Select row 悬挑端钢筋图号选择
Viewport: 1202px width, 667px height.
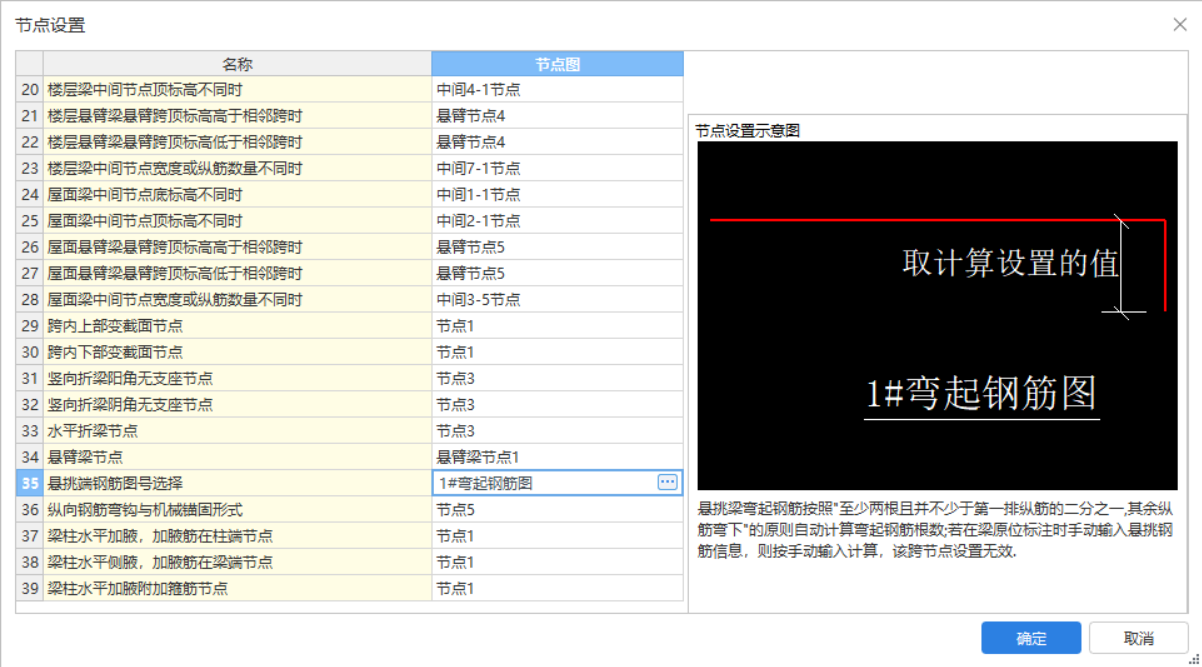point(237,483)
